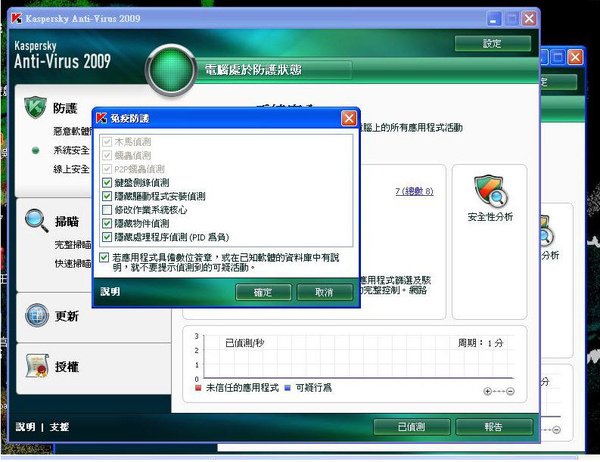This screenshot has width=600, height=462.
Task: Click 取消 button in dialog
Action: click(324, 292)
